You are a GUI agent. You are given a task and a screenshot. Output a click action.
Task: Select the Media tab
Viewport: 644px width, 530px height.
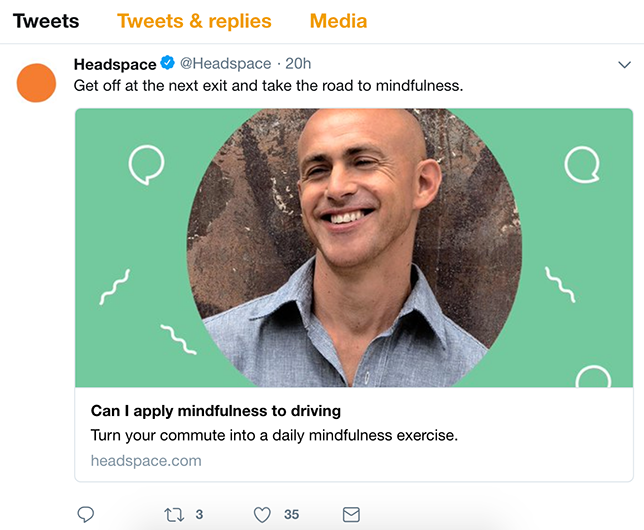[338, 21]
